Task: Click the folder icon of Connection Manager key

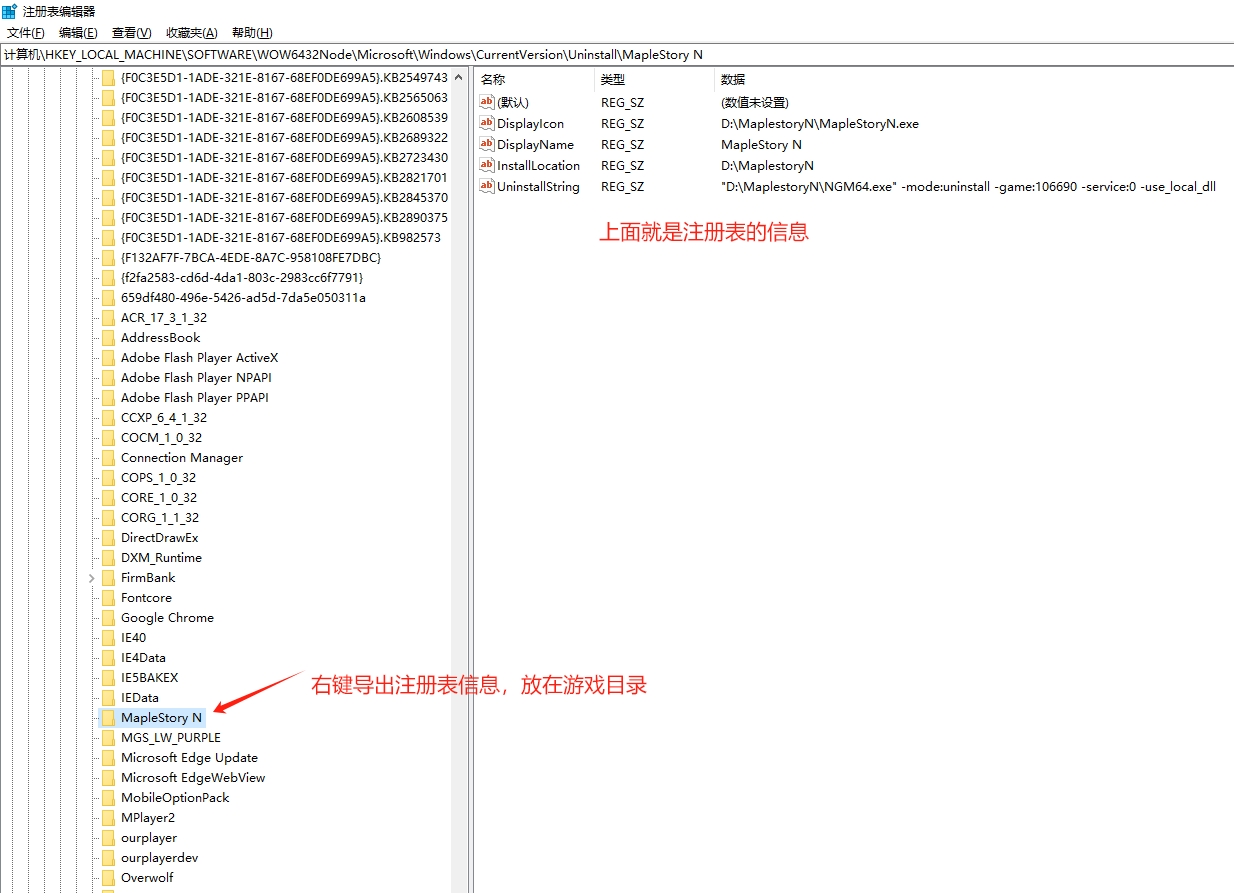Action: point(108,458)
